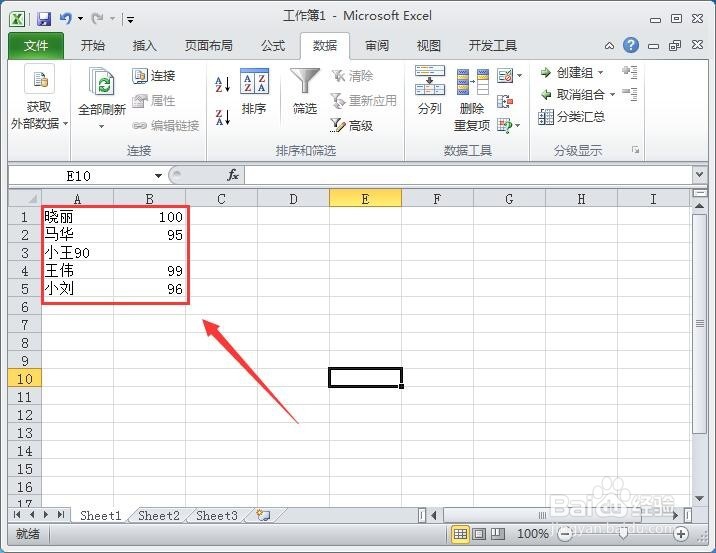Switch to the 页面布局 tab
This screenshot has height=553, width=716.
209,46
